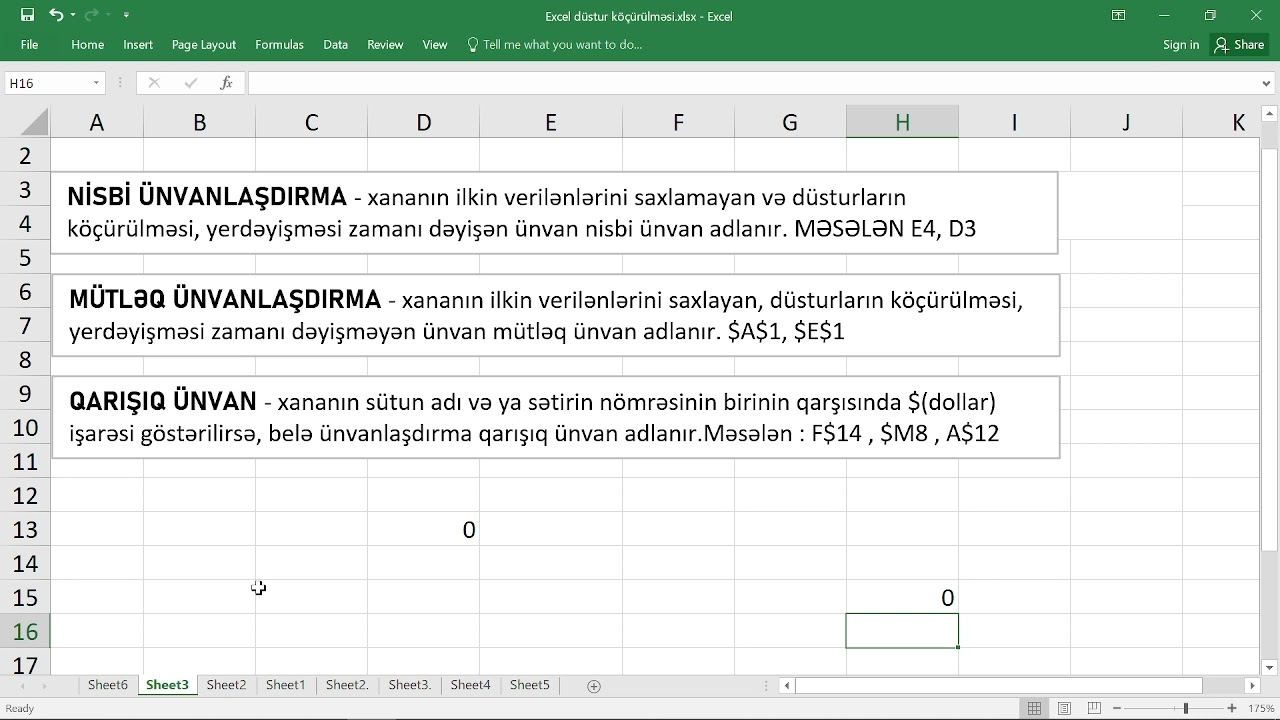Switch to Sheet2. tab
This screenshot has width=1280, height=720.
coord(347,685)
